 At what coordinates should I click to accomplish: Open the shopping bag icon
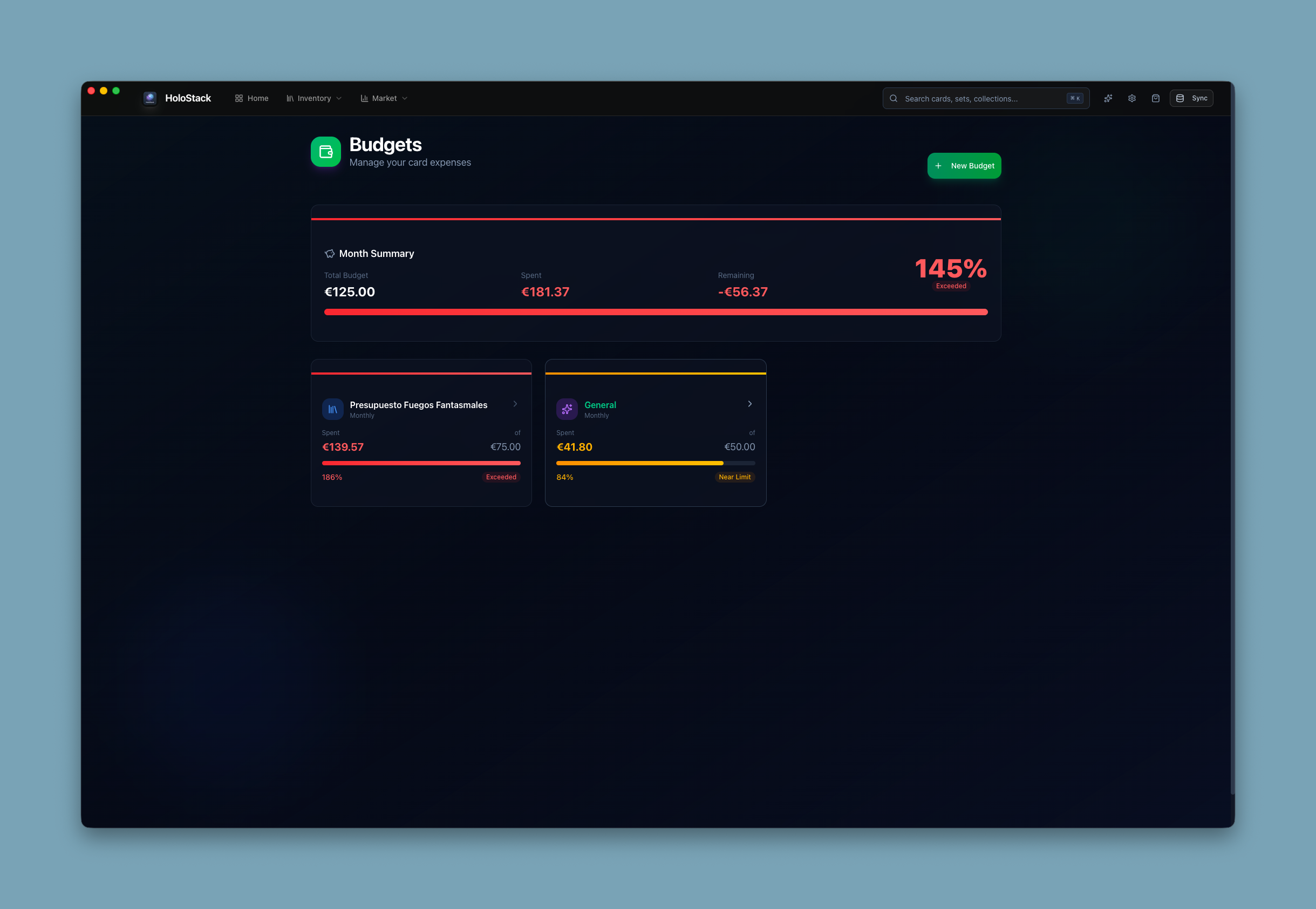coord(1156,99)
